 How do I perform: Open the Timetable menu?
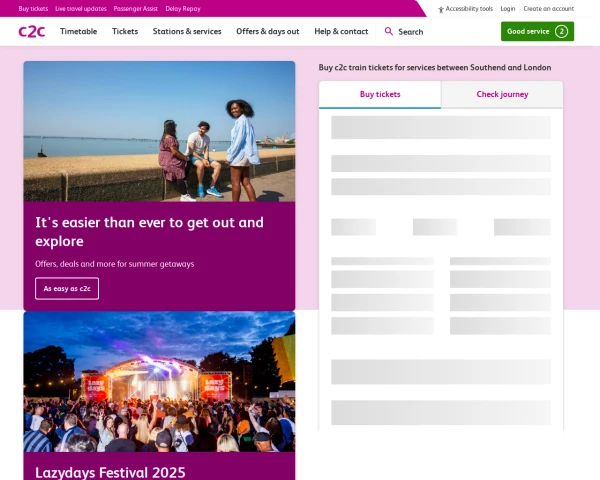(78, 31)
